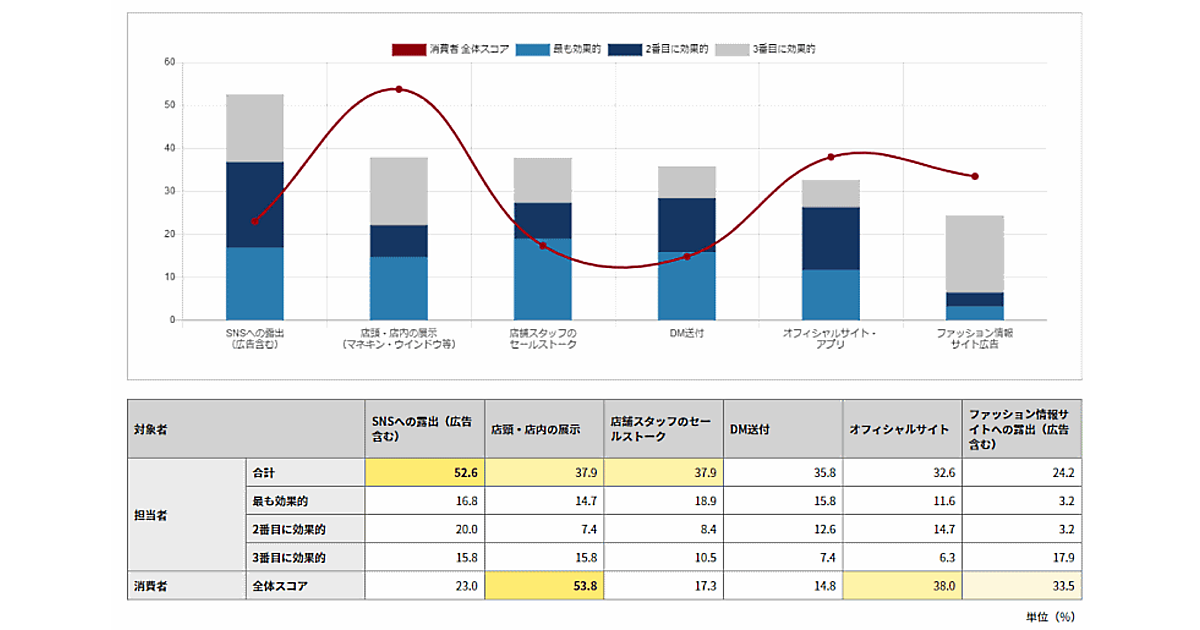Click the 38.0 cell under オフィシャルサイト column
This screenshot has width=1200, height=630.
coord(902,585)
